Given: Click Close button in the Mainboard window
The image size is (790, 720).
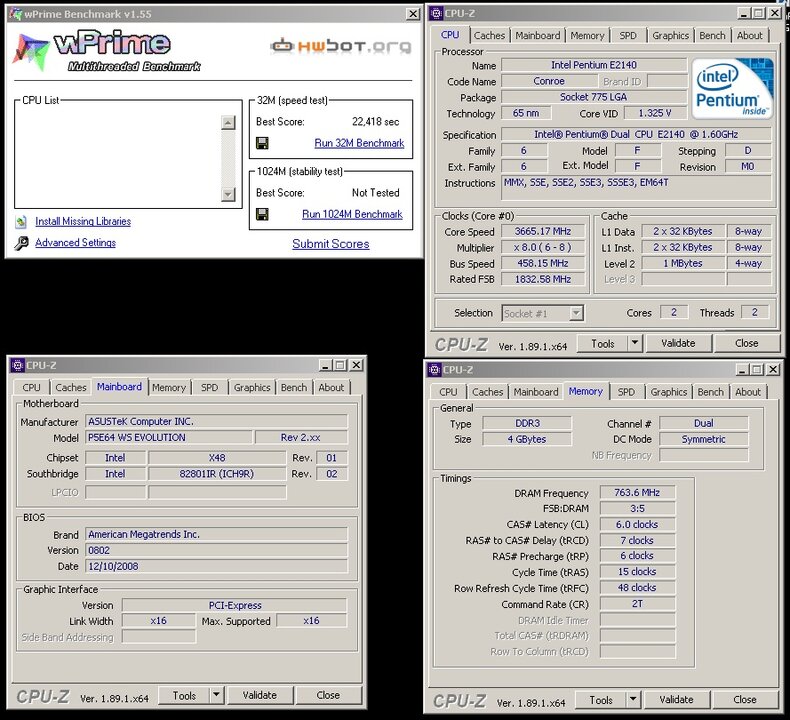Looking at the screenshot, I should click(328, 696).
